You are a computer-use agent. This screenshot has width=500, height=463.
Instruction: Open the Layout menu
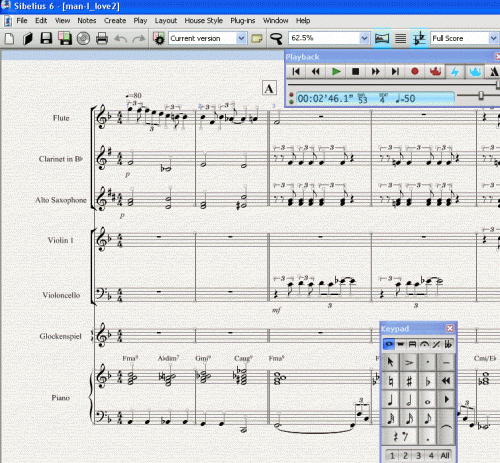pos(166,21)
